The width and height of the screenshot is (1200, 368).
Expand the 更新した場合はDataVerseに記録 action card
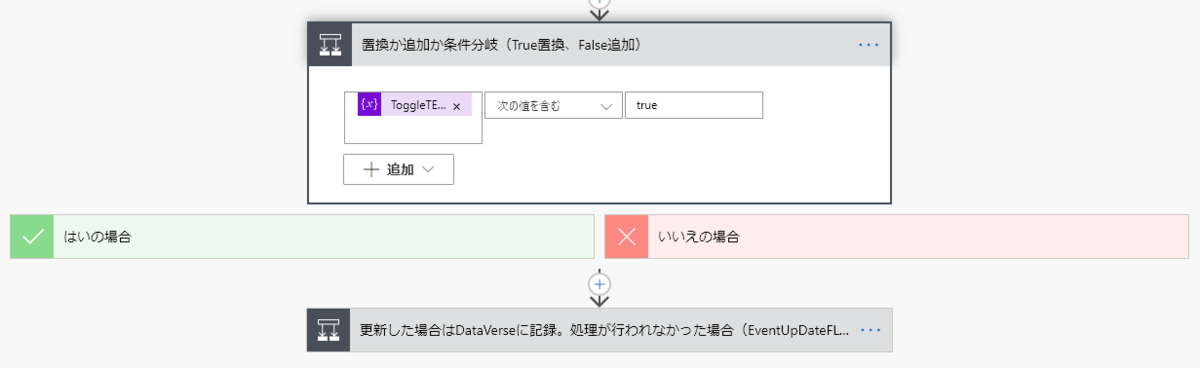pos(599,329)
